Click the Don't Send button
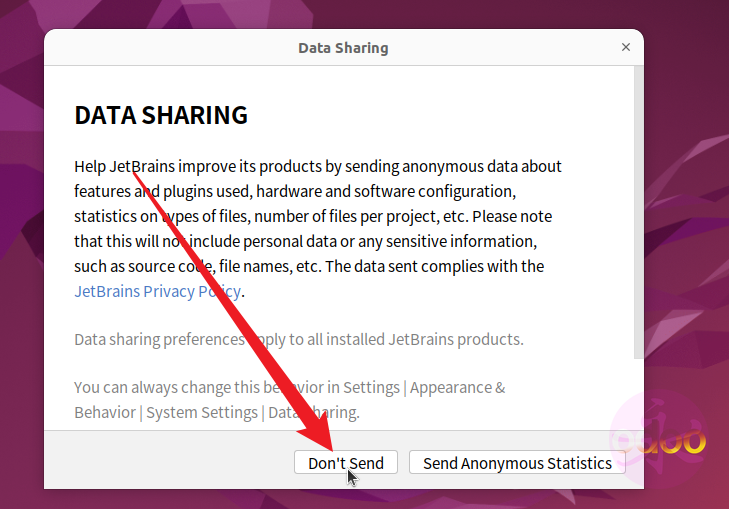The width and height of the screenshot is (729, 509). tap(345, 463)
